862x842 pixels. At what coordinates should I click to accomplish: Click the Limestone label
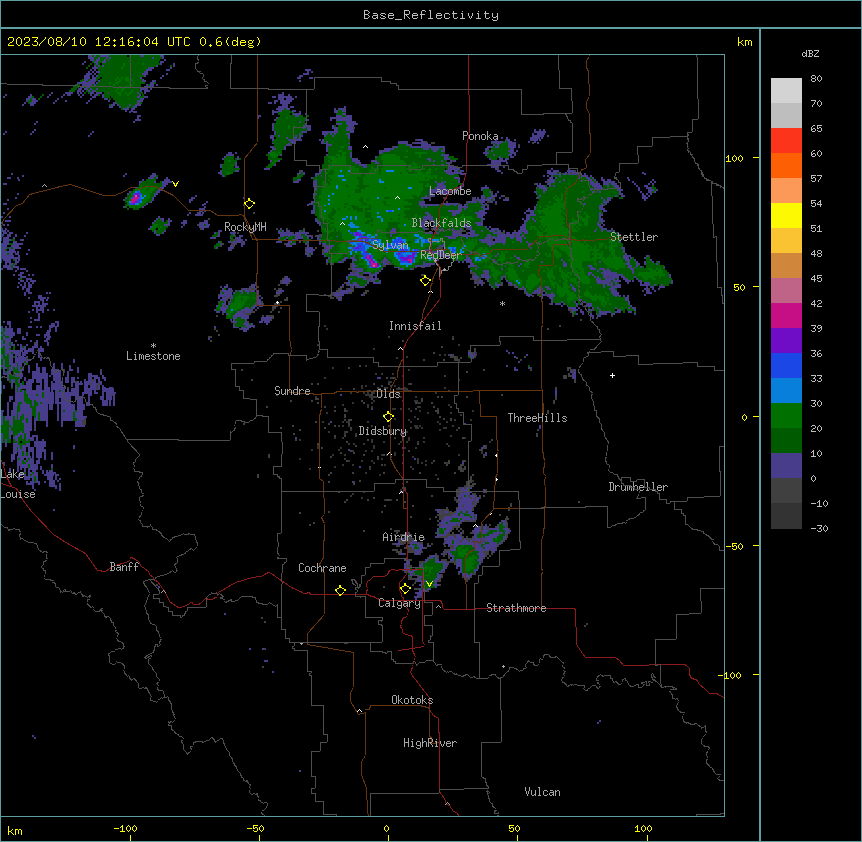[153, 356]
